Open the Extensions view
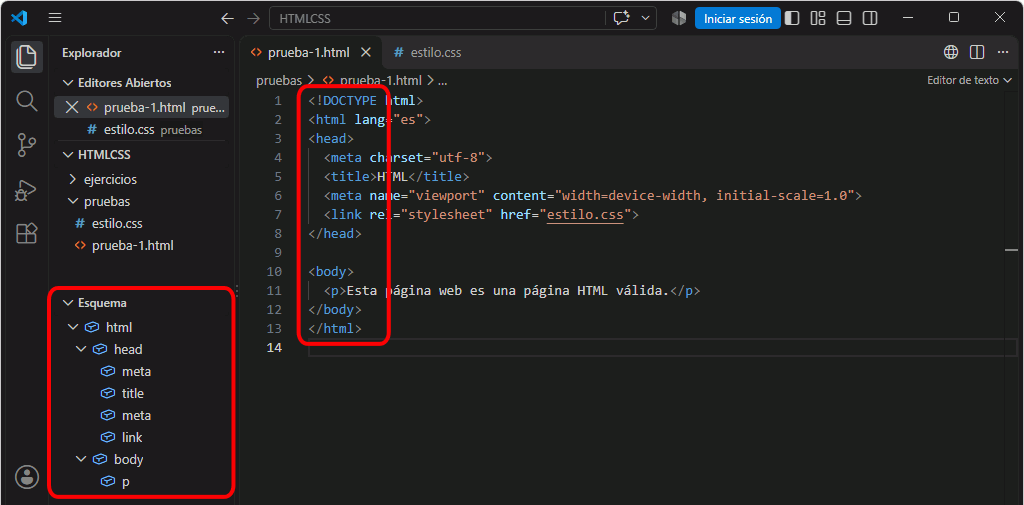This screenshot has height=505, width=1024. (26, 233)
